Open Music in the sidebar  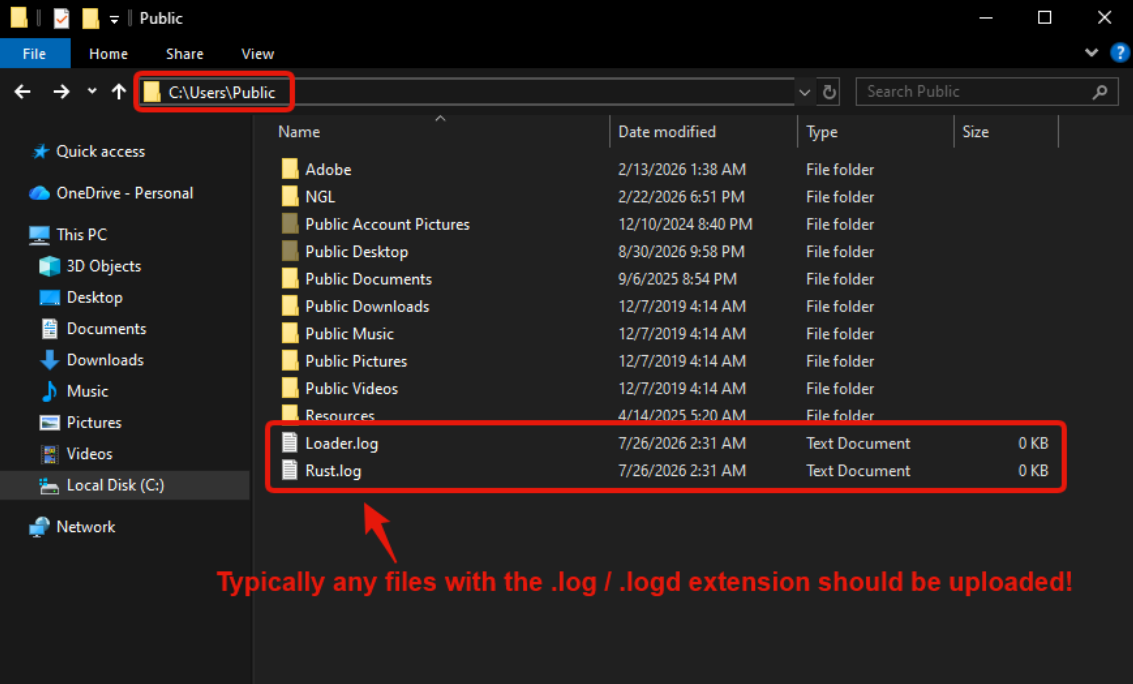(x=87, y=391)
